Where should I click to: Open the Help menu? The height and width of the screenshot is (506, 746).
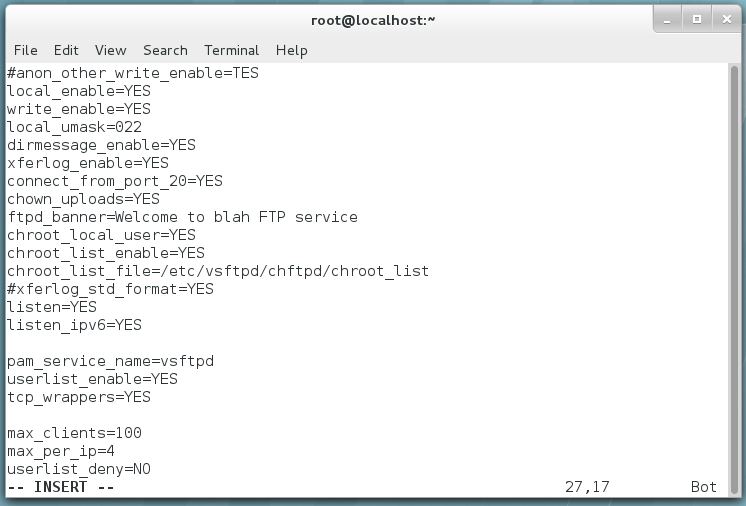pos(291,50)
